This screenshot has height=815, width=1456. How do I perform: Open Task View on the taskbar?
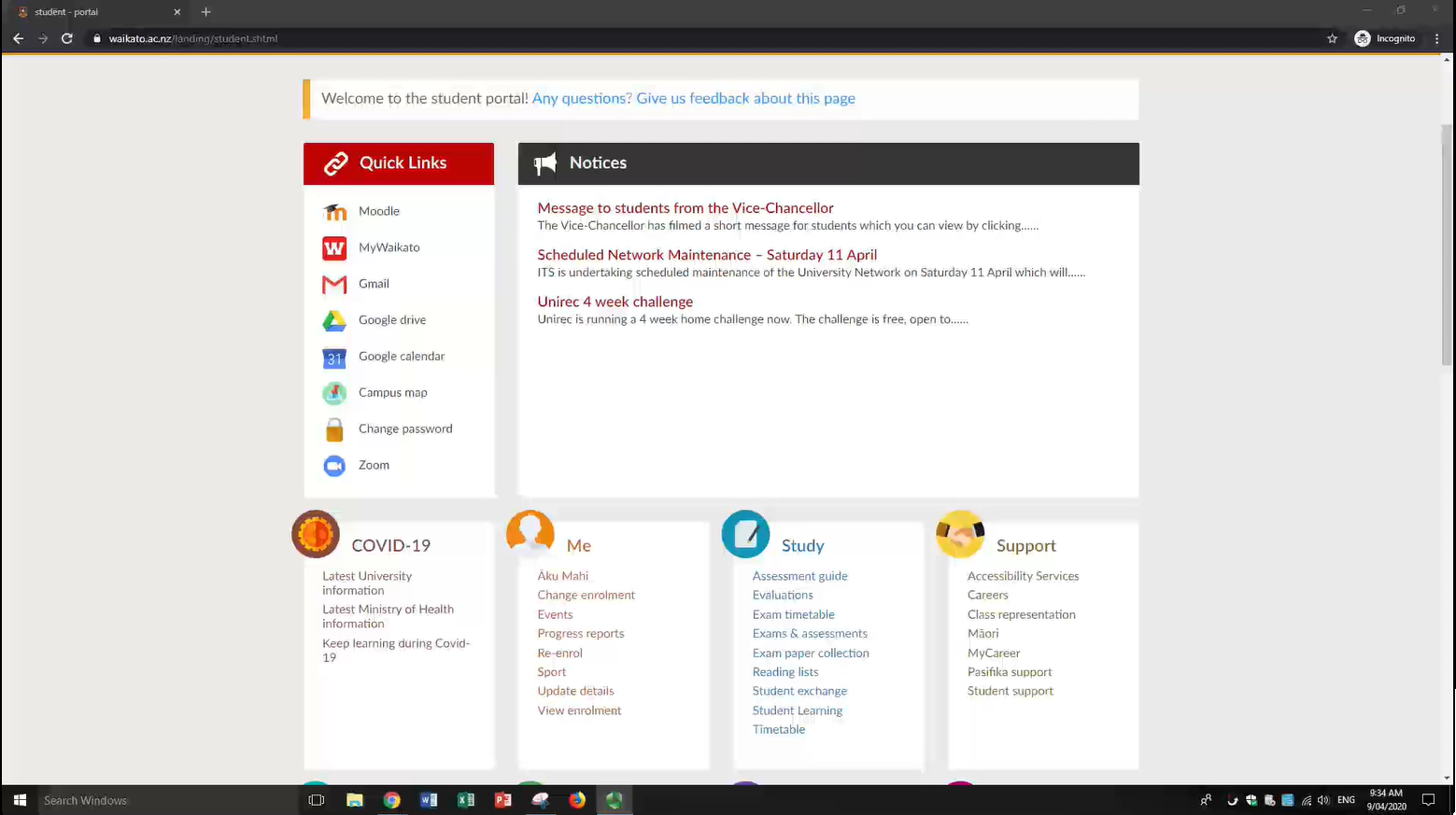point(317,800)
